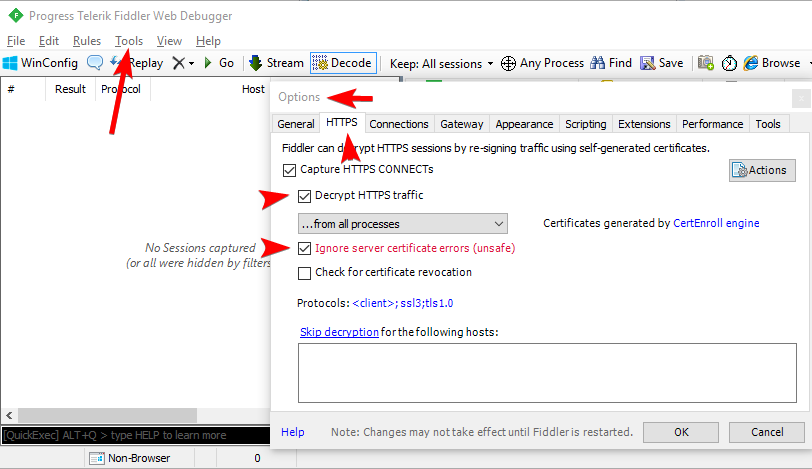Switch to the Connections tab
812x469 pixels.
click(x=398, y=124)
